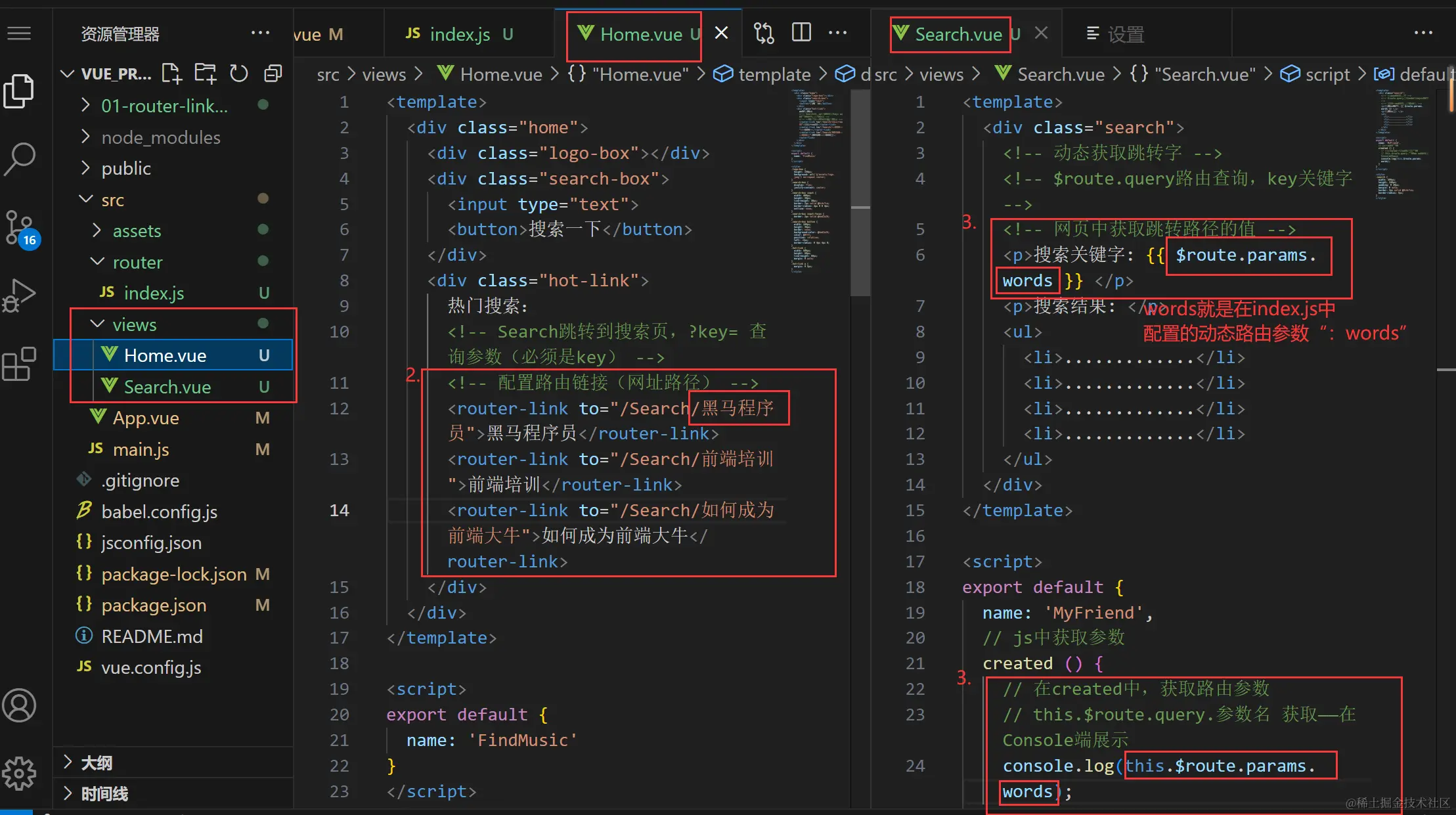Click the Home.vue minimap preview
Image resolution: width=1456 pixels, height=815 pixels.
point(817,180)
